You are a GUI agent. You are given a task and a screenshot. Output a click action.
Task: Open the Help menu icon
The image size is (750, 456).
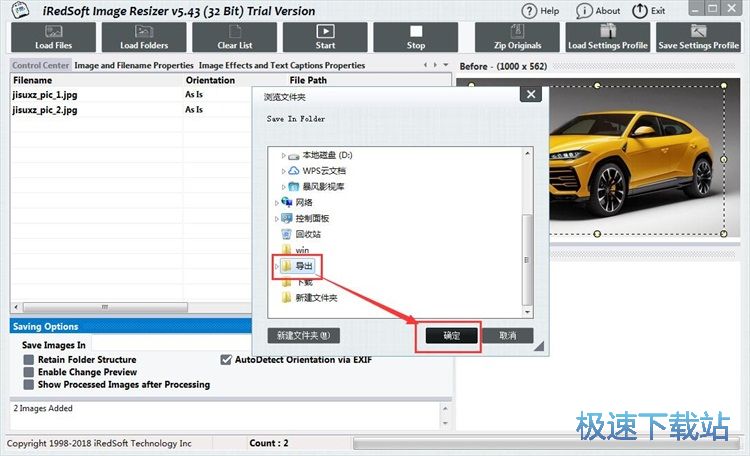point(529,11)
